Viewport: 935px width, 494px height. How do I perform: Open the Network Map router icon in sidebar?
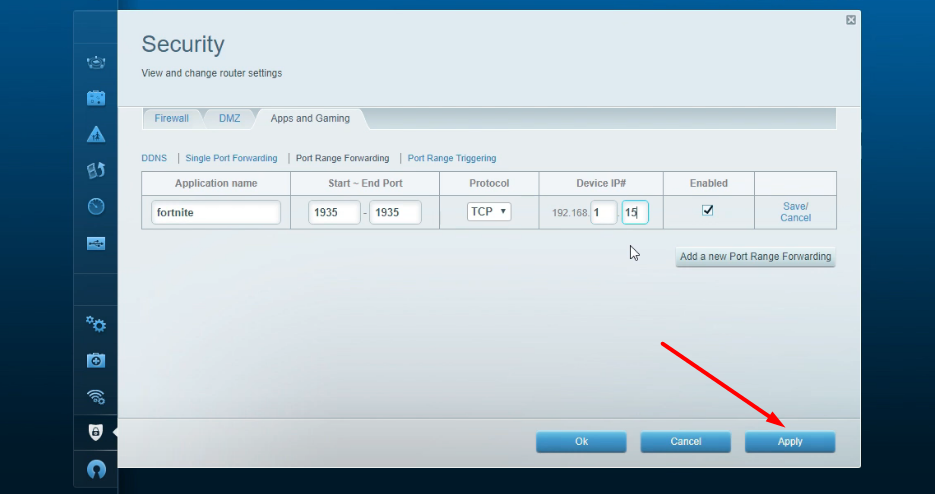click(x=96, y=64)
